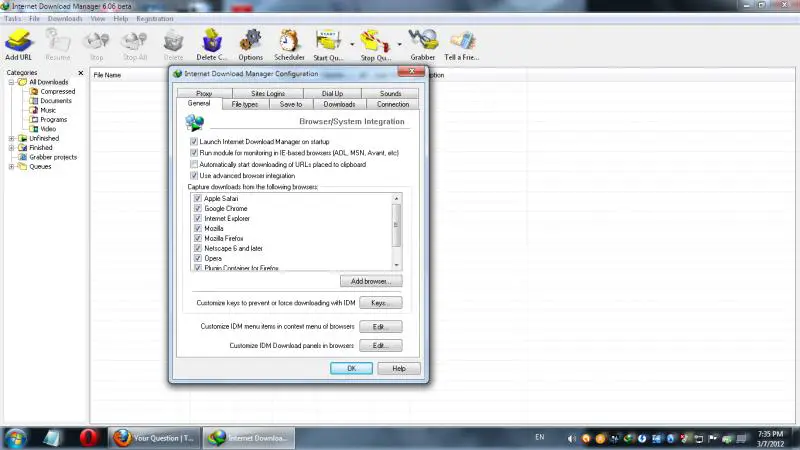This screenshot has width=800, height=450.
Task: Switch to the Downloads tab
Action: coord(339,104)
